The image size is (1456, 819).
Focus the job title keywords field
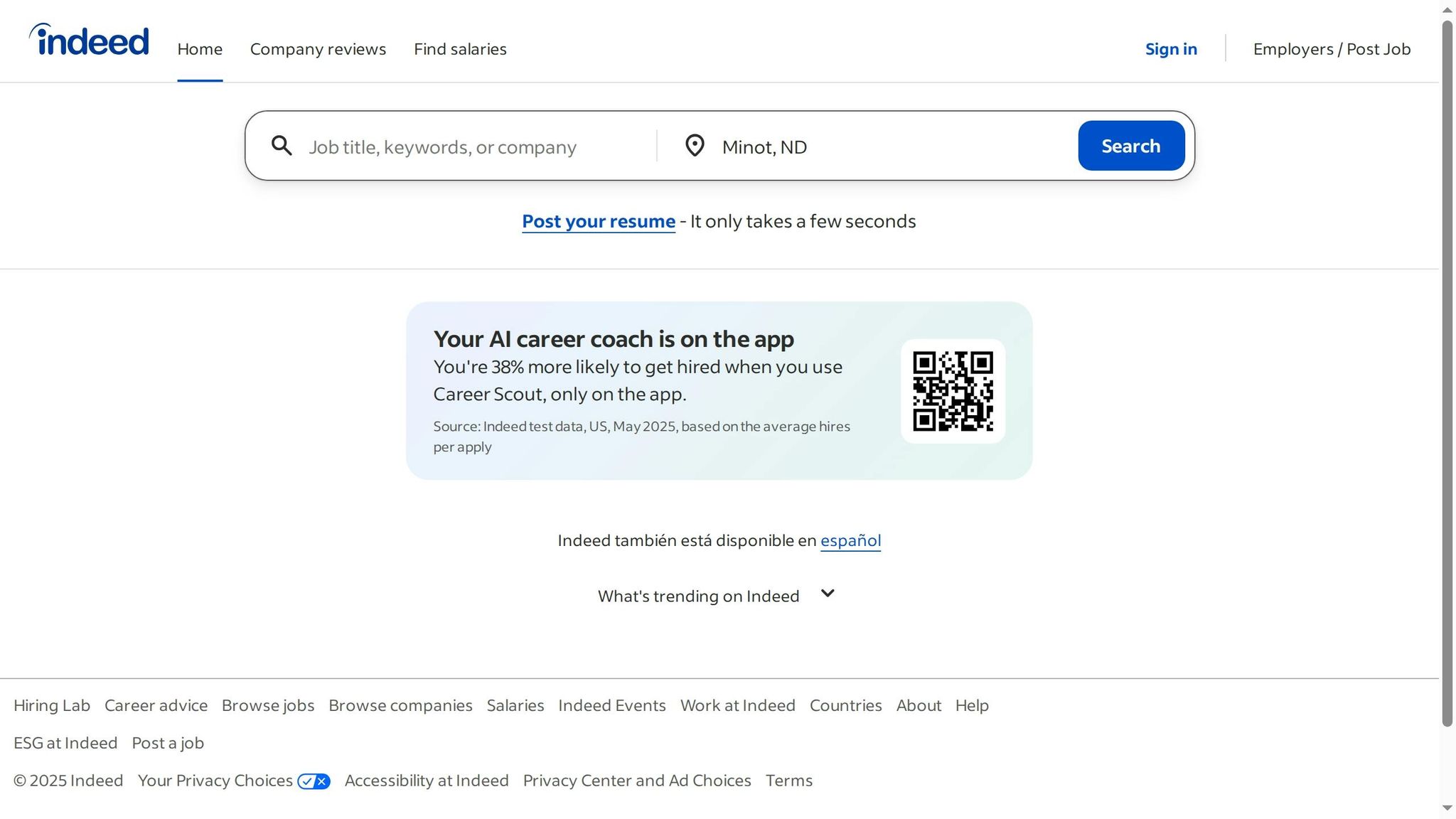(476, 147)
